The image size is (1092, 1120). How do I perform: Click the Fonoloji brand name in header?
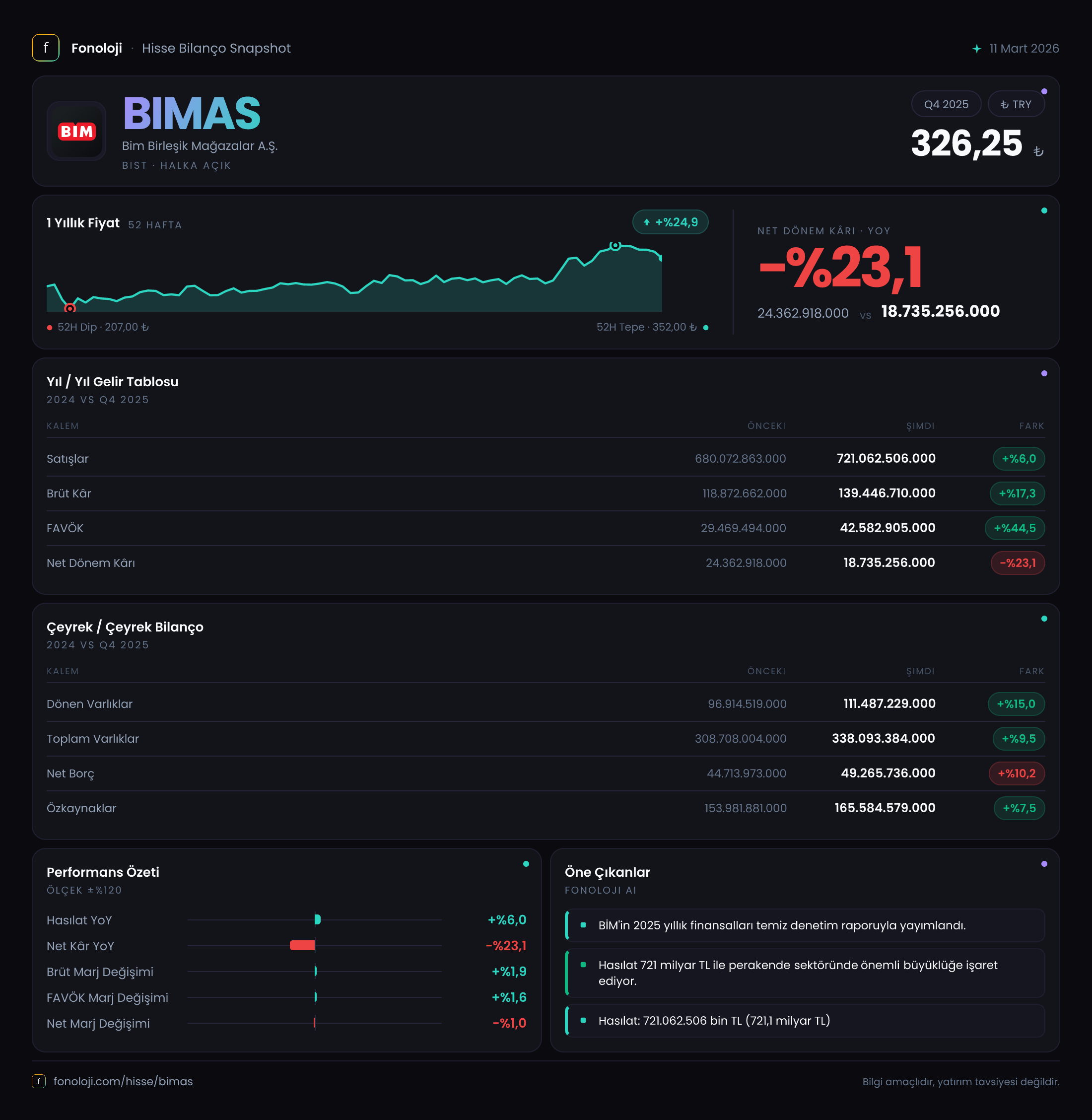[96, 48]
